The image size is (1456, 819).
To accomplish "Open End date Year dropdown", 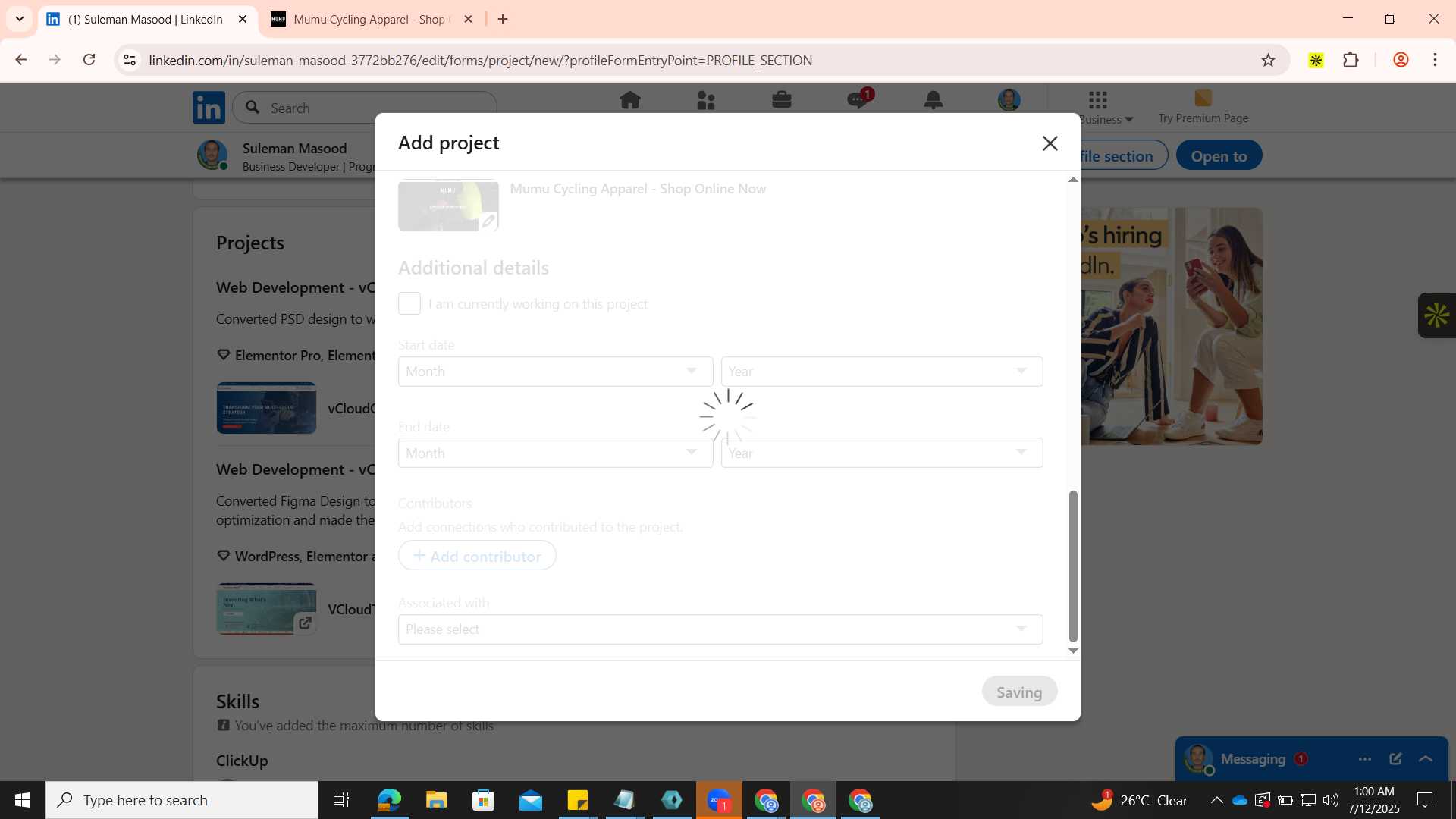I will (882, 453).
